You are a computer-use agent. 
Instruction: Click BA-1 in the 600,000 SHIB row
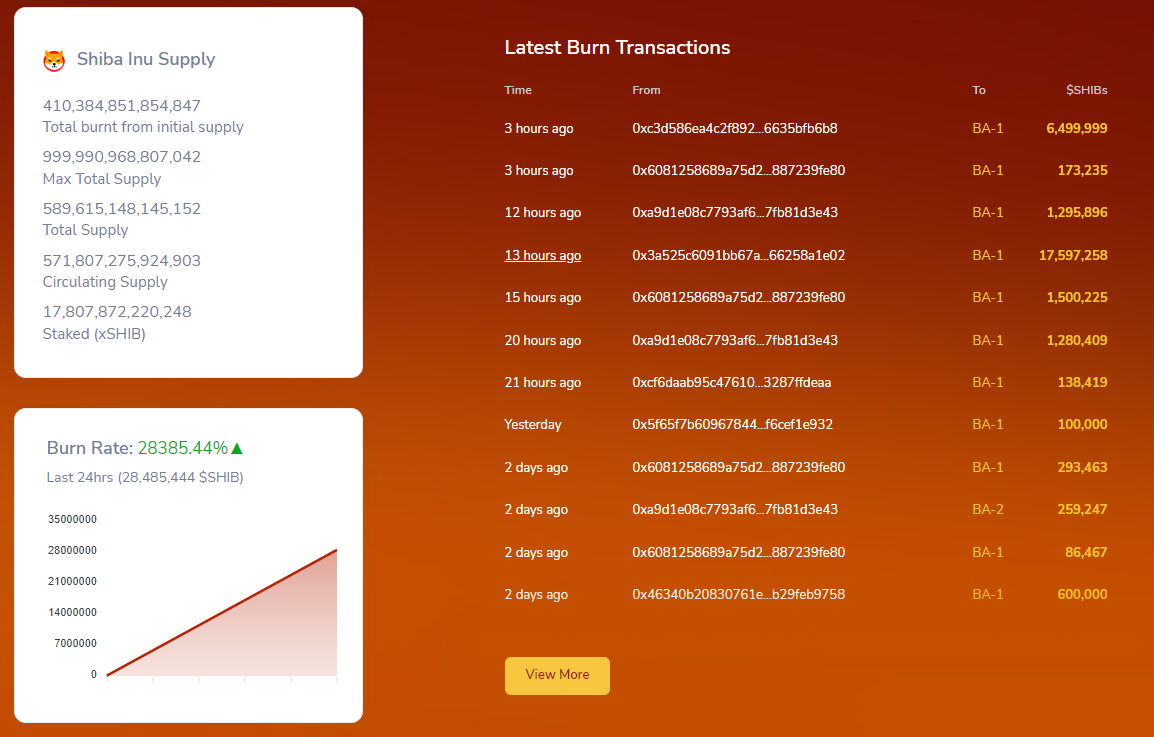click(987, 594)
